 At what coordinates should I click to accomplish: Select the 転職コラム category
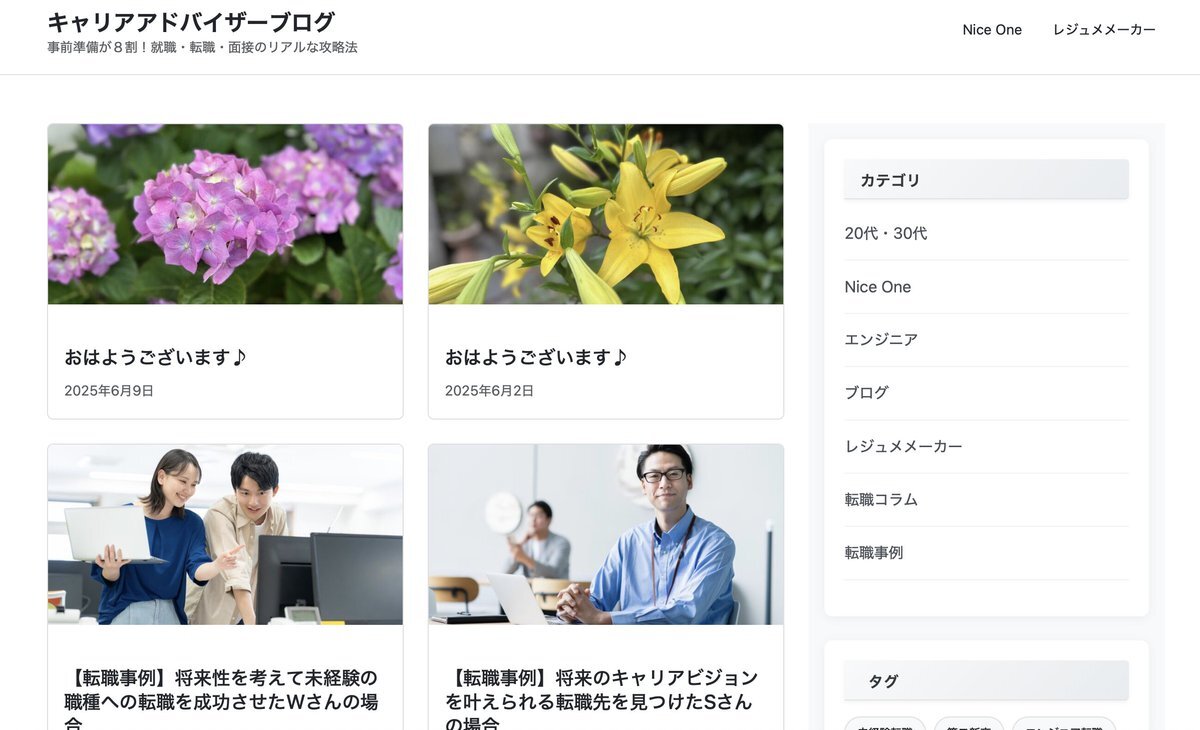point(881,499)
